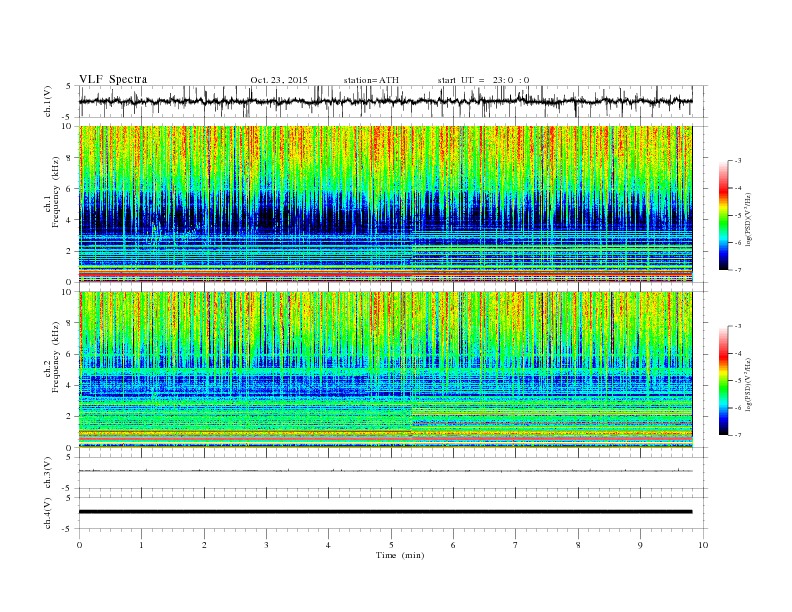This screenshot has height=612, width=792.
Task: Click the ch.4 thick black trace
Action: pos(386,512)
